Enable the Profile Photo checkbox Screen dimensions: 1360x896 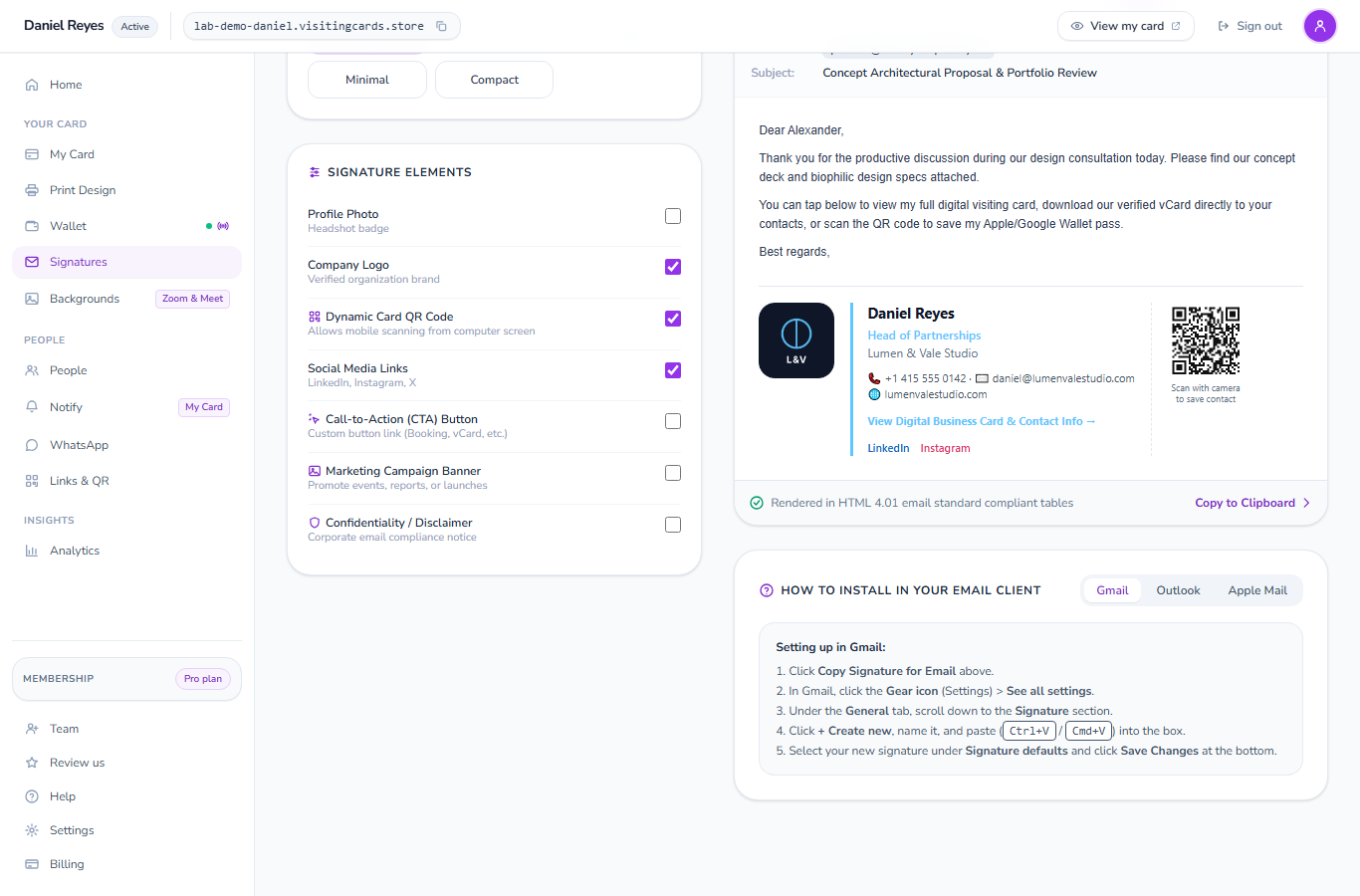click(x=673, y=216)
